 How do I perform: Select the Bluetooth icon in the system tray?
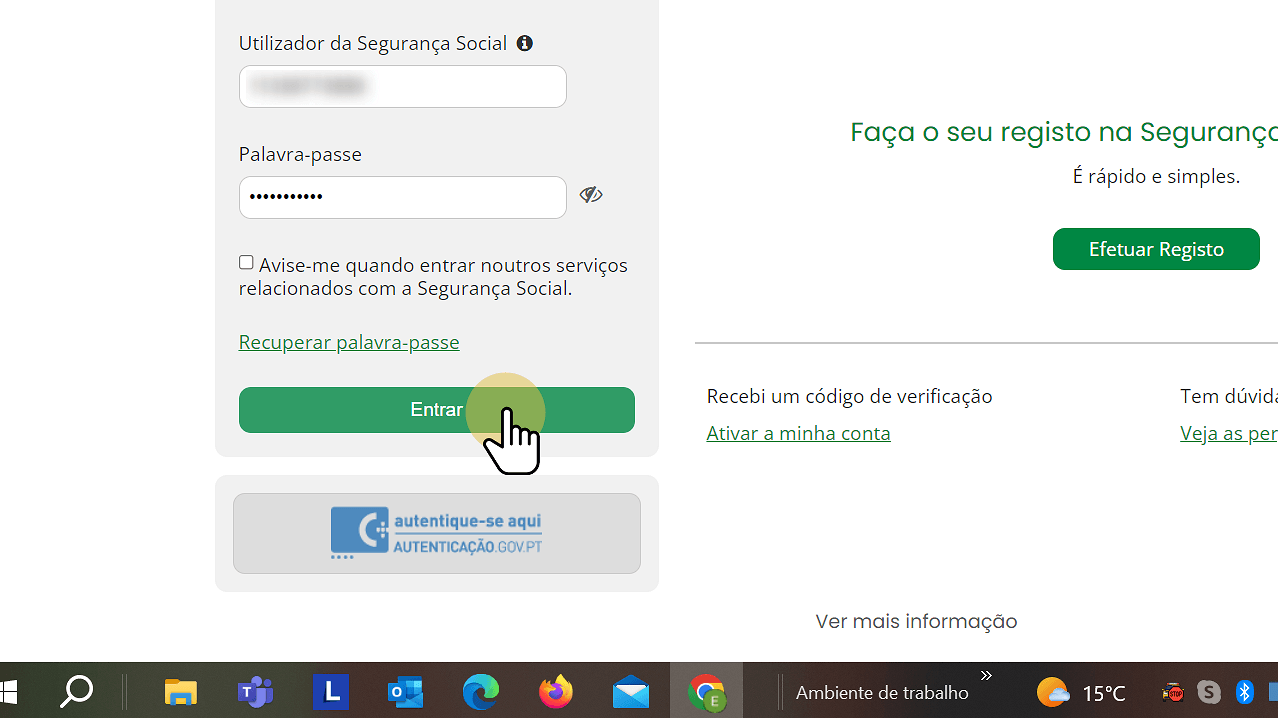coord(1244,691)
